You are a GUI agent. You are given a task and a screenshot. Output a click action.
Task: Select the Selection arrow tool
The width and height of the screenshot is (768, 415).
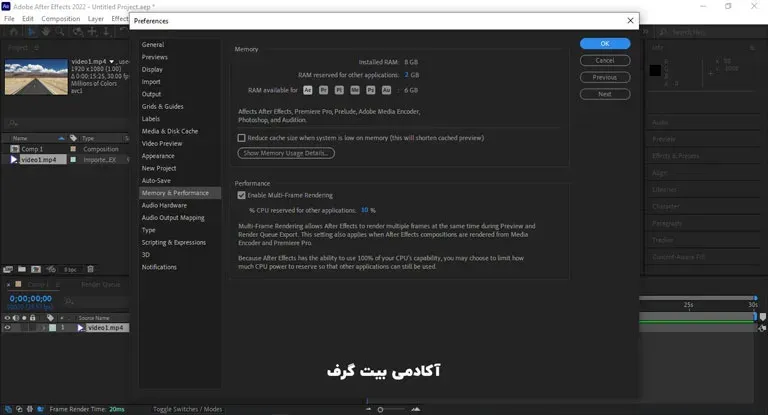(31, 32)
